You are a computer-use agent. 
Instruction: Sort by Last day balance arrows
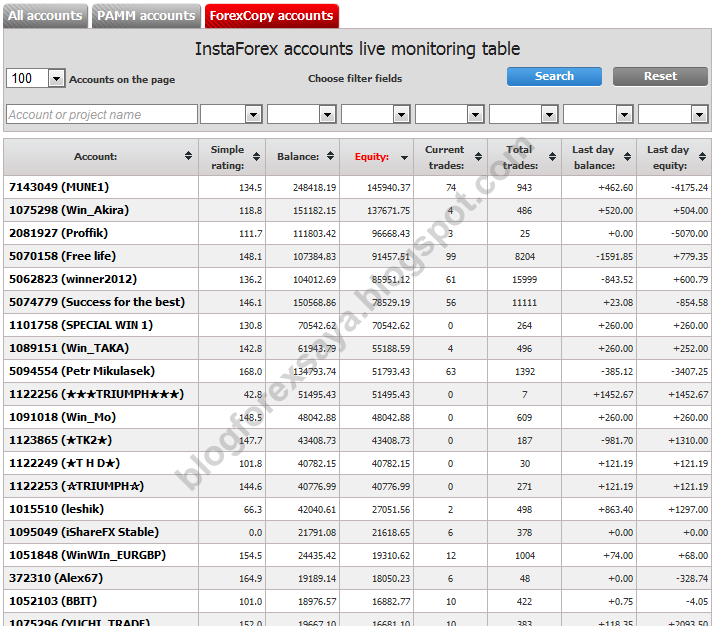pos(627,156)
